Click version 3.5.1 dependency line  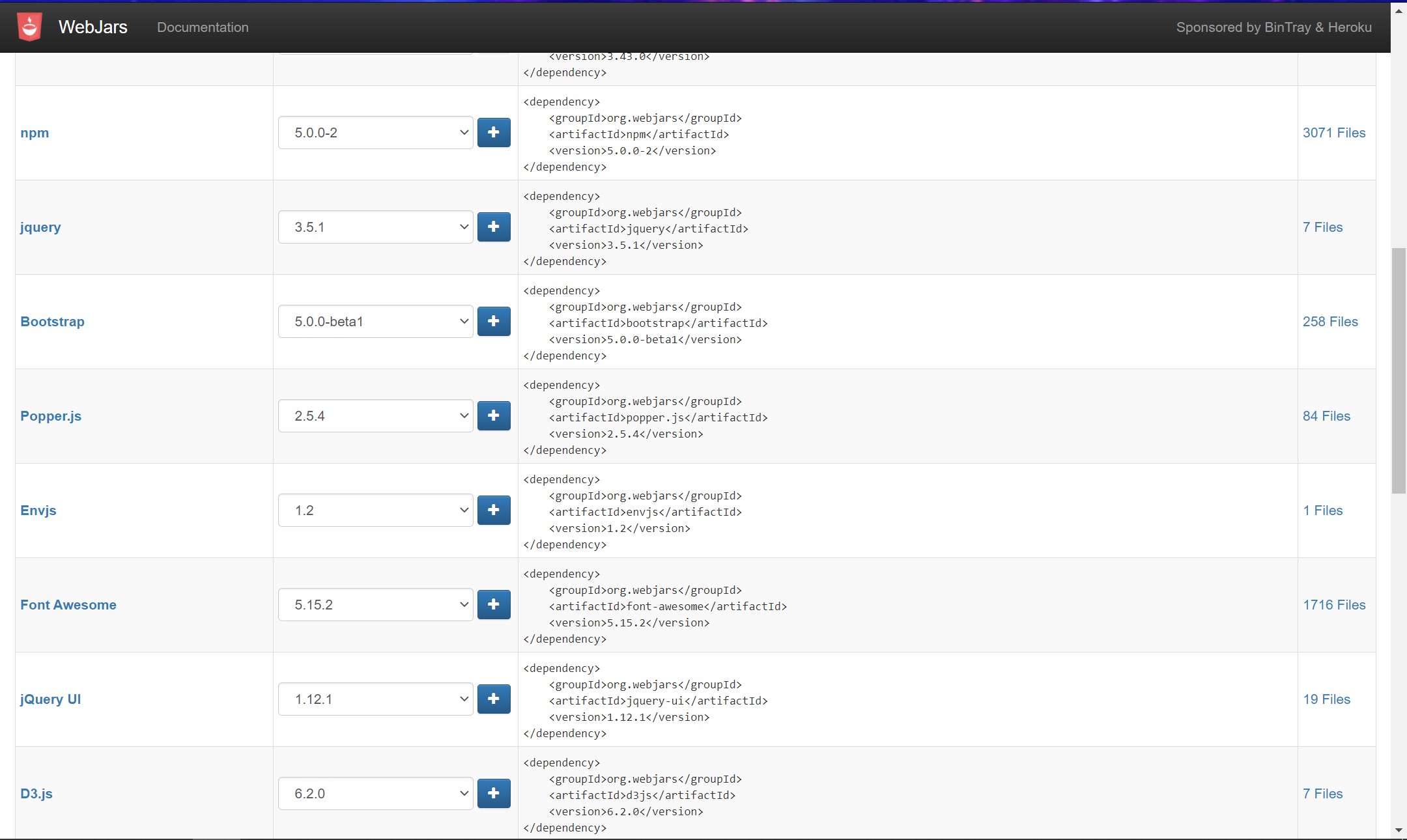626,245
